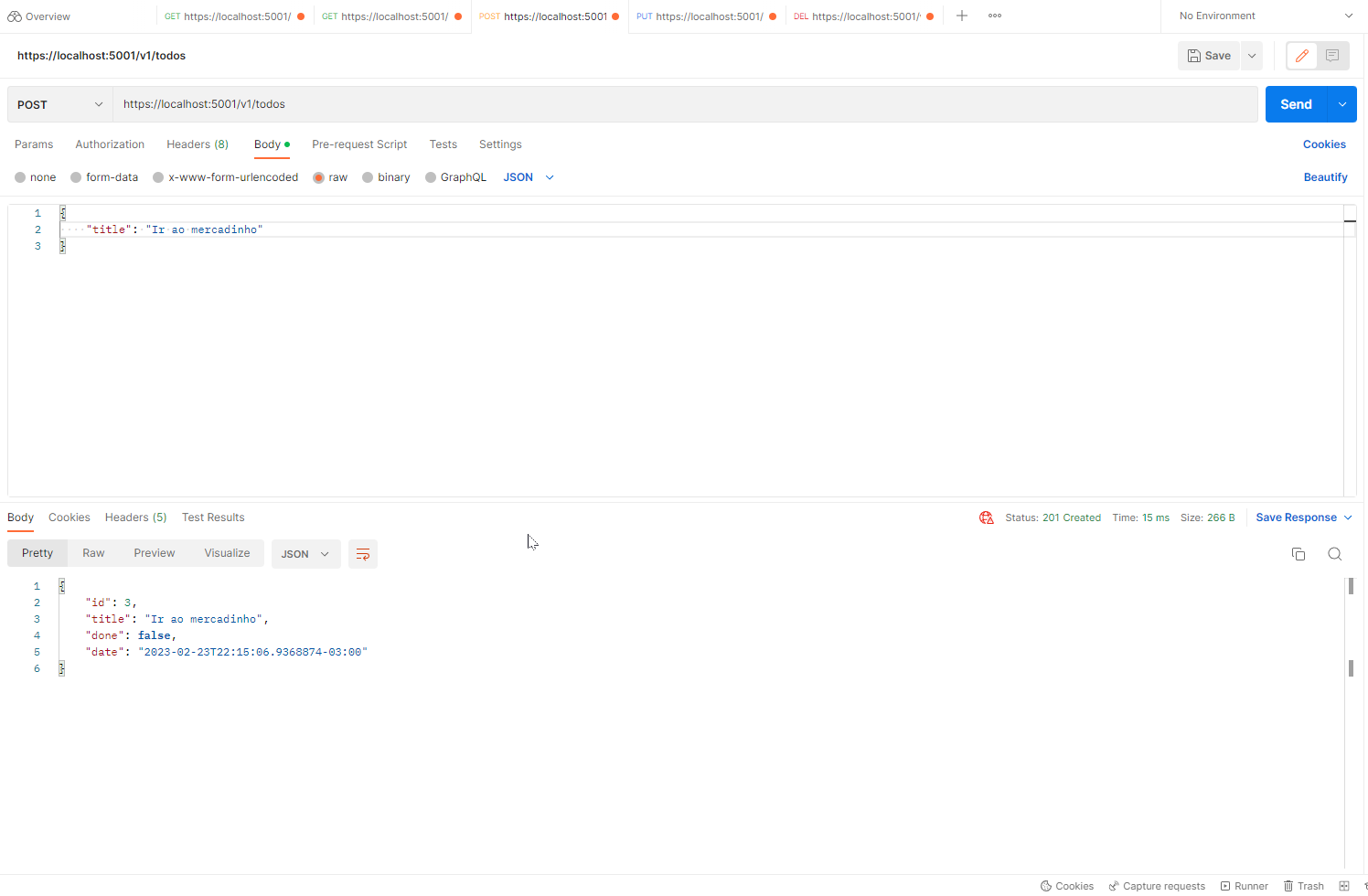Click the Cookies link under Send
This screenshot has height=896, width=1368.
tap(1324, 144)
